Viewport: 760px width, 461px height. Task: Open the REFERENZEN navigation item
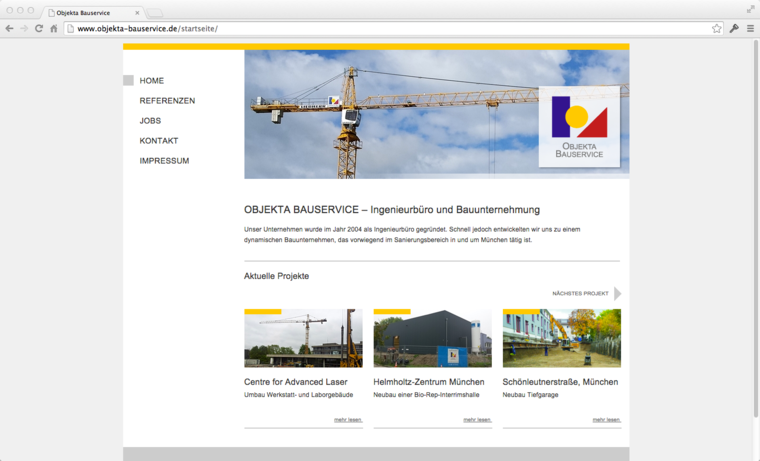point(167,100)
